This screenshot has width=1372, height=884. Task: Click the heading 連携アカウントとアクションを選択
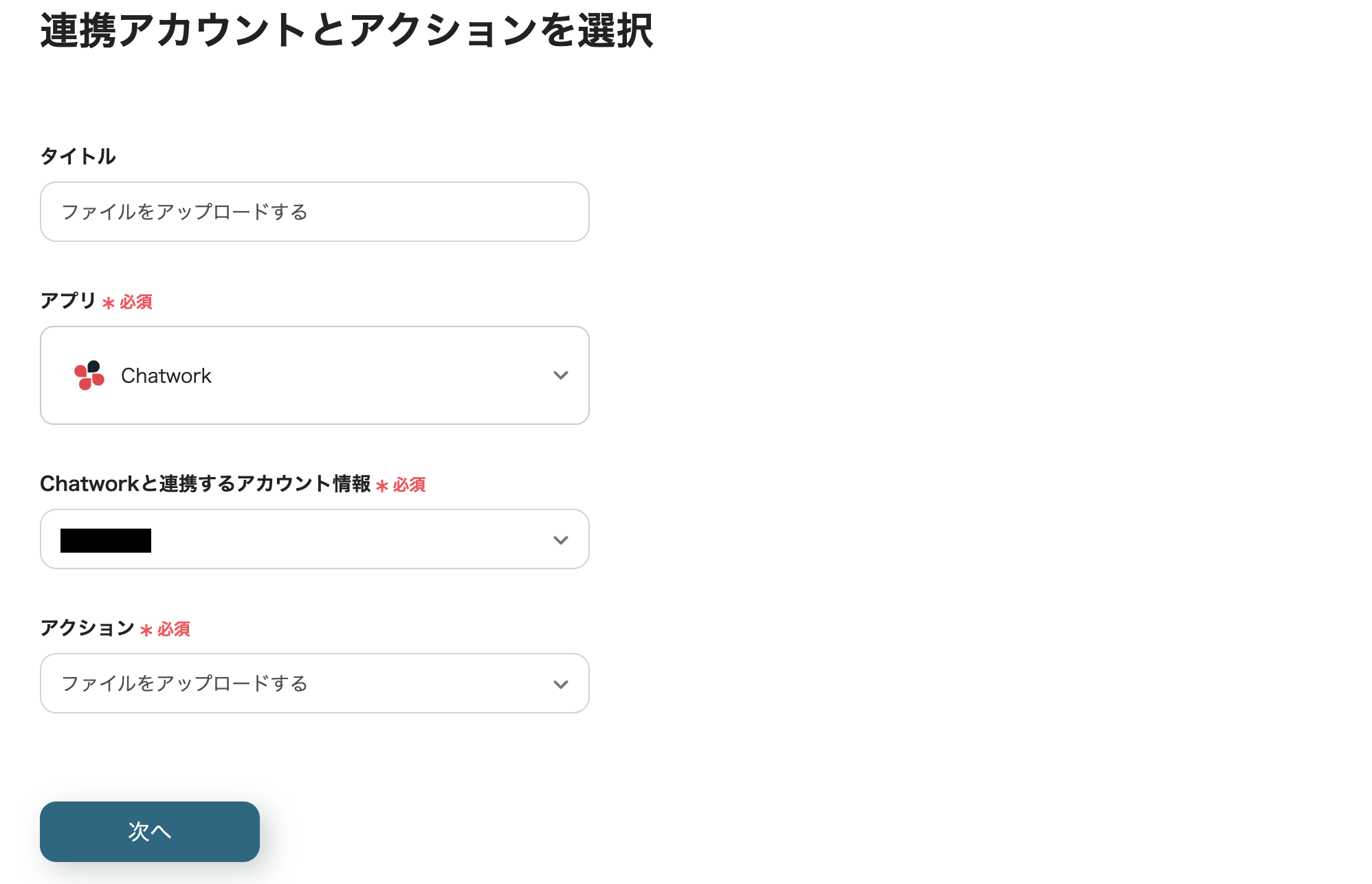pyautogui.click(x=347, y=31)
